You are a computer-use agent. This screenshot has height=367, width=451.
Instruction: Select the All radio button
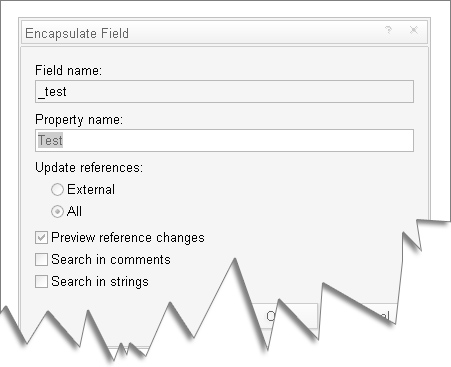(57, 211)
